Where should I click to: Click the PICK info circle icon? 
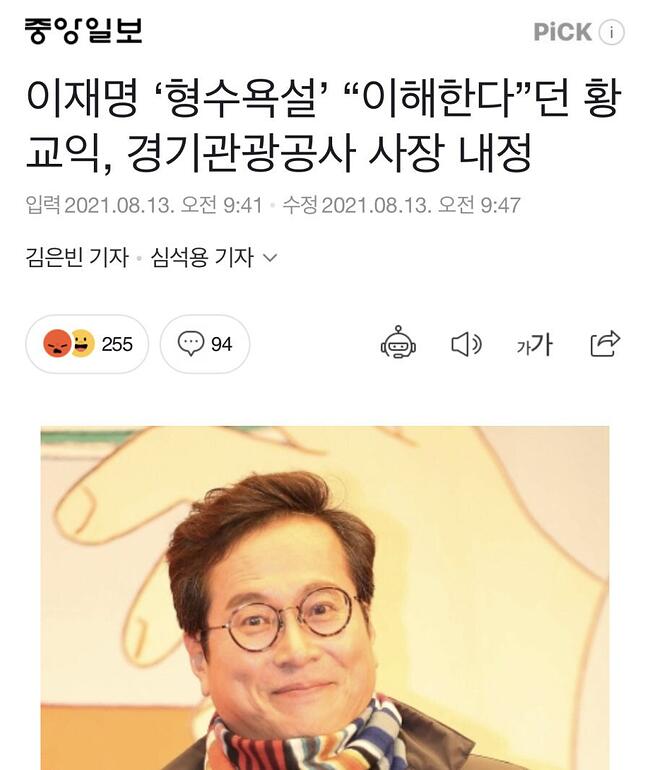611,32
